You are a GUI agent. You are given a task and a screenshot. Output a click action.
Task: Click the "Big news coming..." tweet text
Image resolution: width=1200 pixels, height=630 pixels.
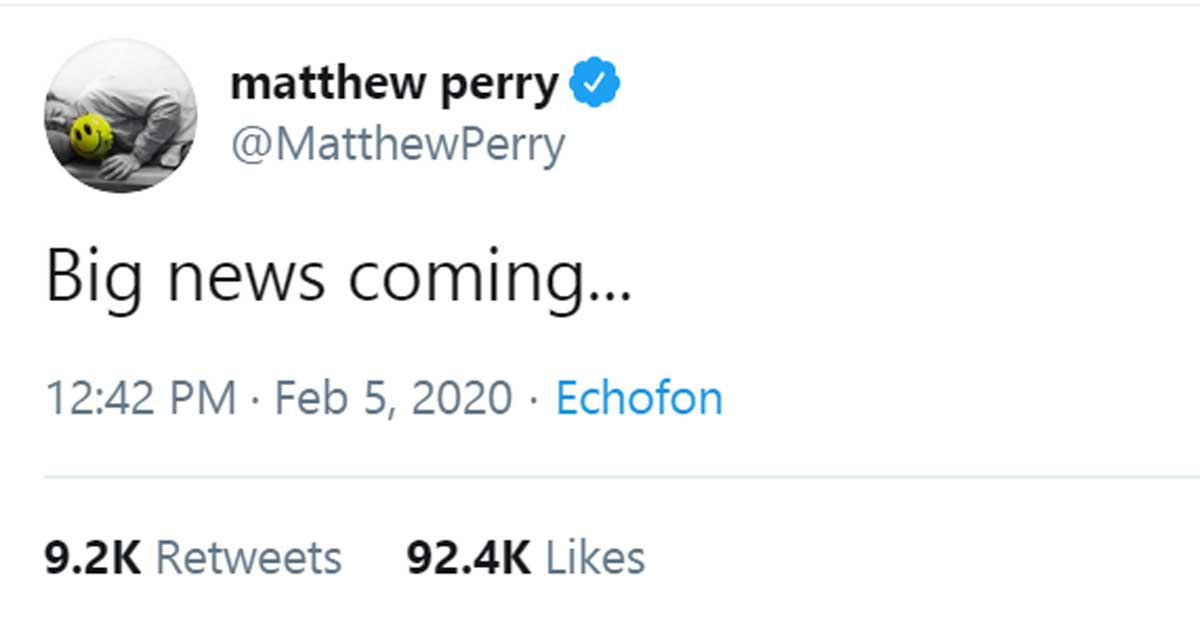coord(338,277)
